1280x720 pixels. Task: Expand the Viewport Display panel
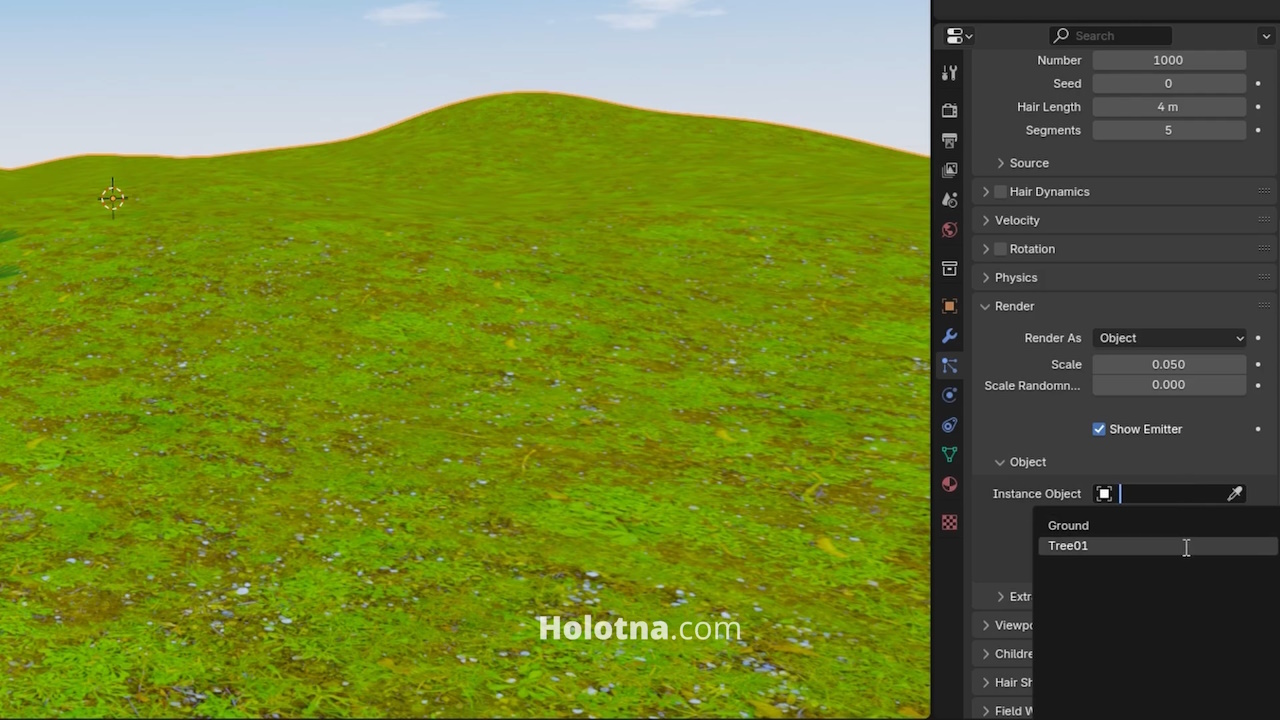point(986,625)
